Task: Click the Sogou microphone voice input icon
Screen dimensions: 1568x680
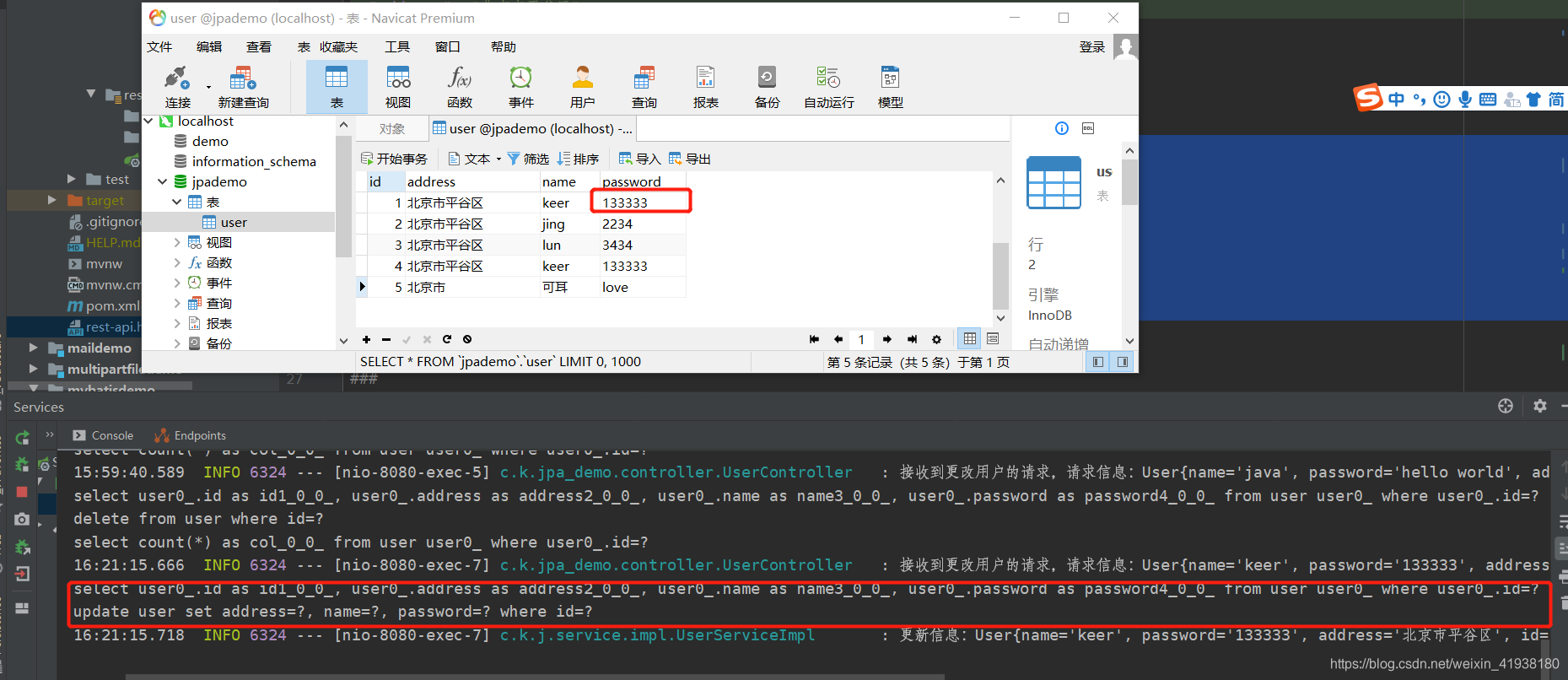Action: coord(1465,100)
